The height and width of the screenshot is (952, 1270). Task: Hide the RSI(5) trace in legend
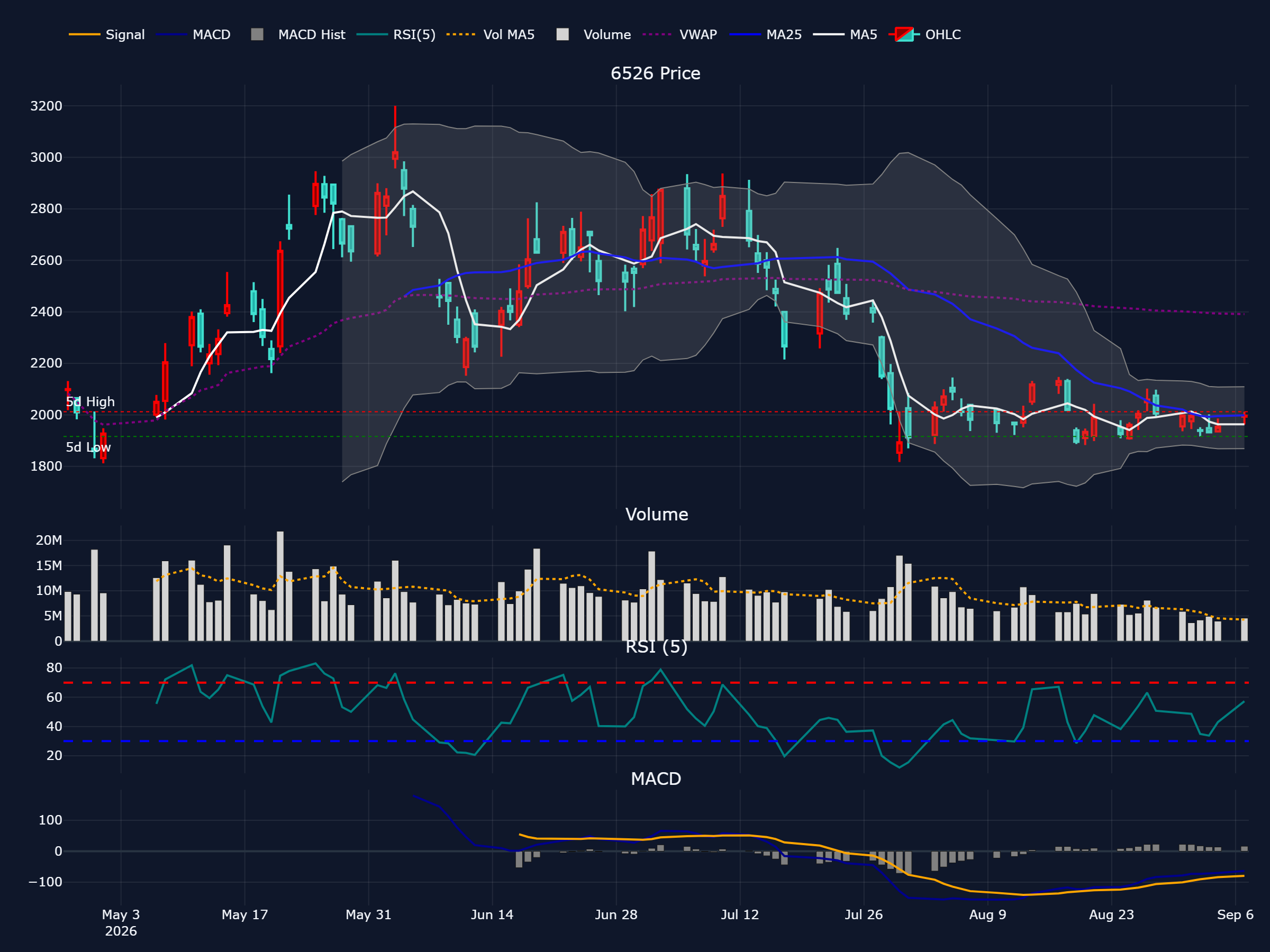[396, 34]
